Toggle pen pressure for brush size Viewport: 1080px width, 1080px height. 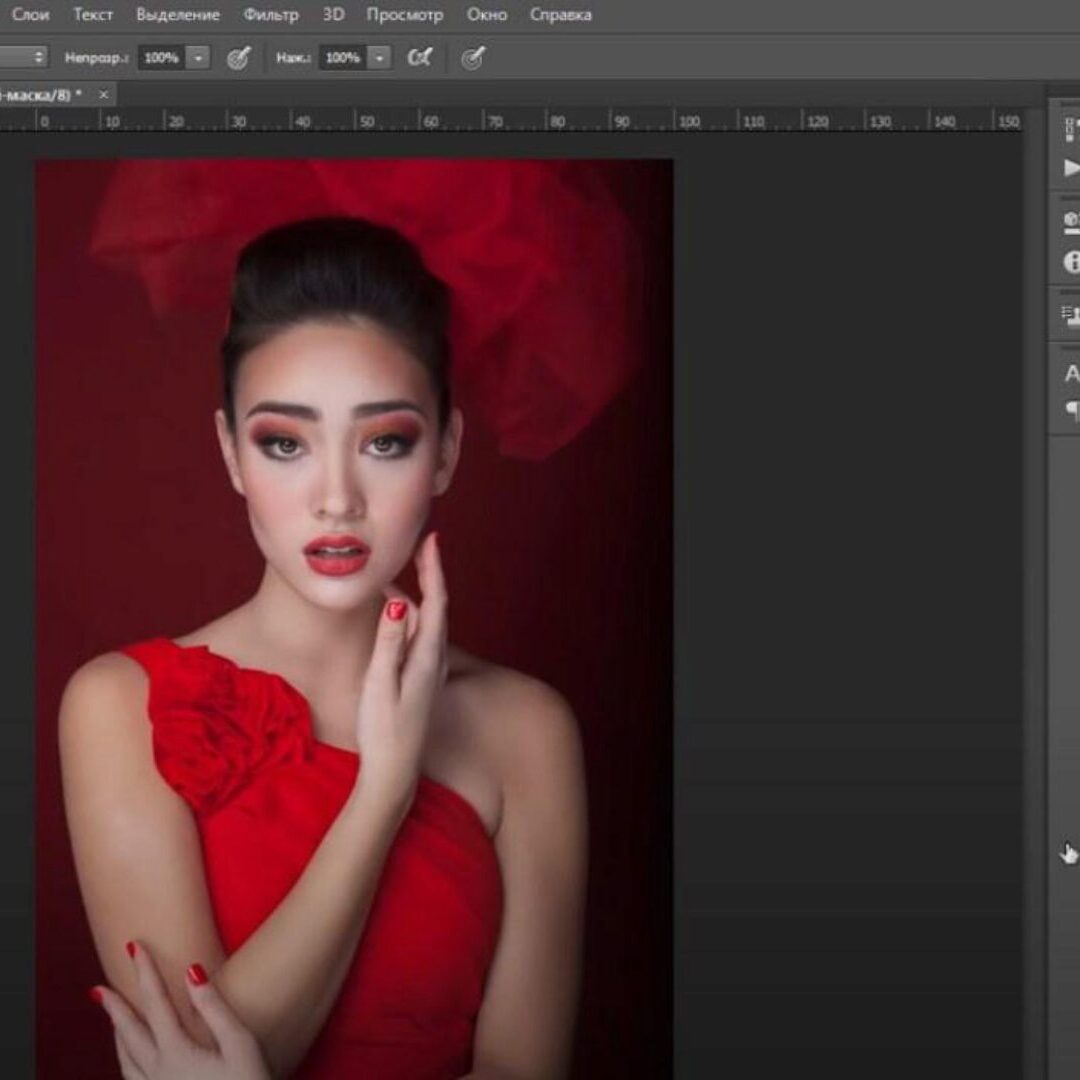click(x=473, y=58)
